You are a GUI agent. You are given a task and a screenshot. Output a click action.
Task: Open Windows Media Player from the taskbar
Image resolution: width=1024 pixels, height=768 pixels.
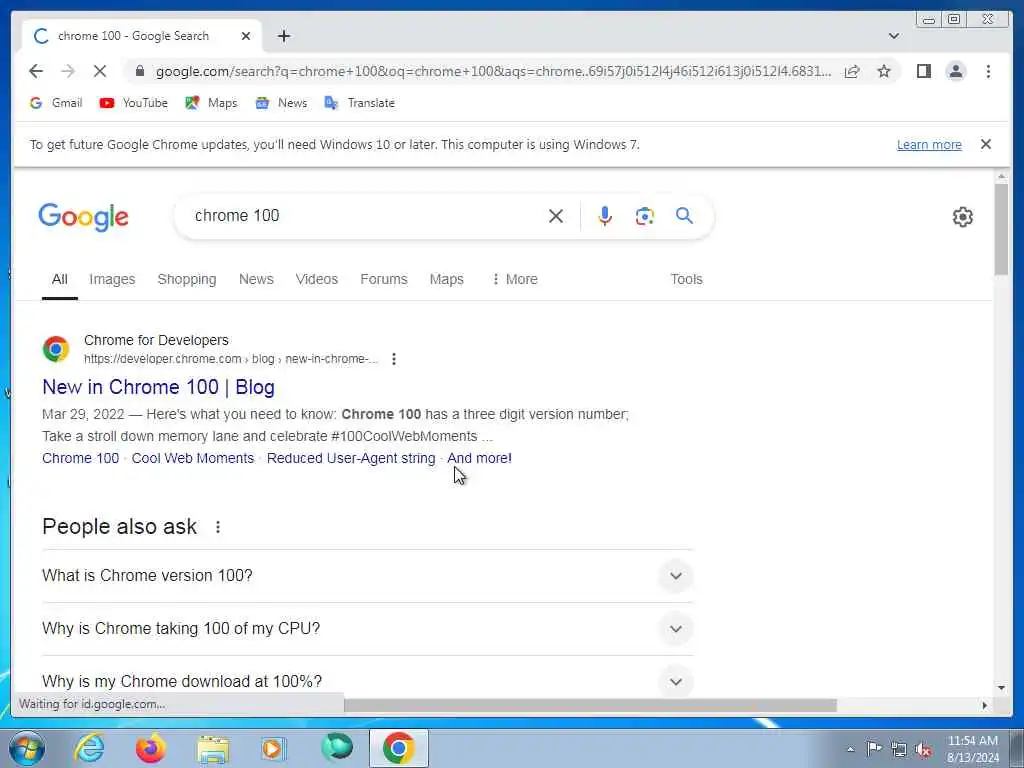[x=274, y=748]
